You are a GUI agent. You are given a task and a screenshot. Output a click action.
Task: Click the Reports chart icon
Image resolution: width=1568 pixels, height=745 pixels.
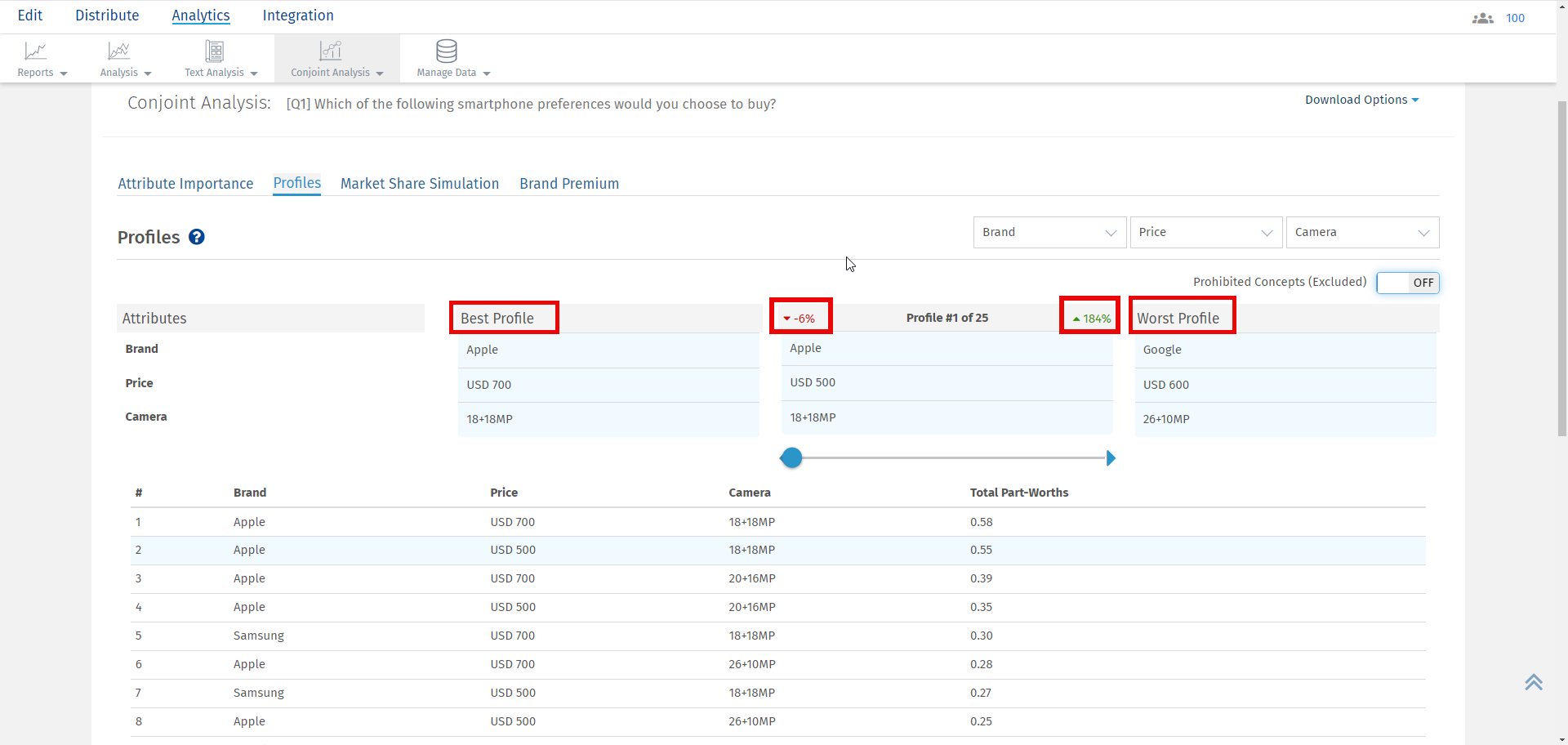(35, 51)
